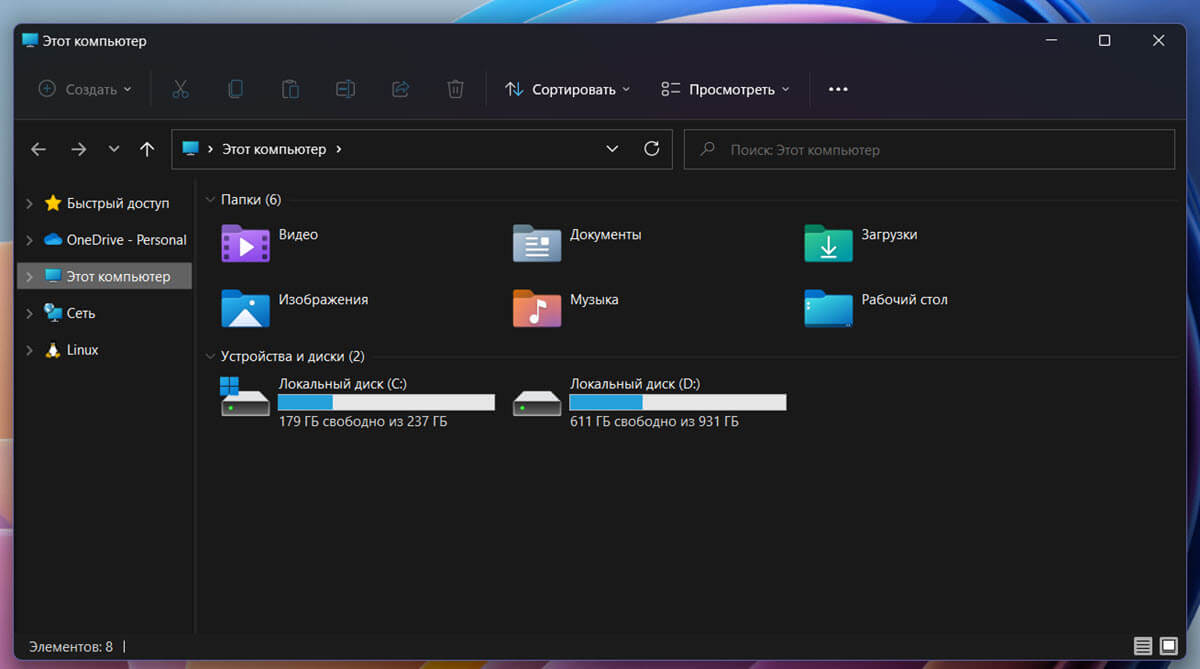The height and width of the screenshot is (669, 1200).
Task: Click the computer icon in address bar
Action: [x=191, y=149]
